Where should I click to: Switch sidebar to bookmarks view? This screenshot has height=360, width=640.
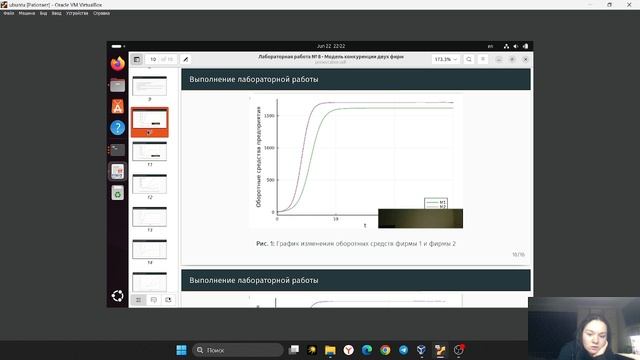pyautogui.click(x=168, y=300)
